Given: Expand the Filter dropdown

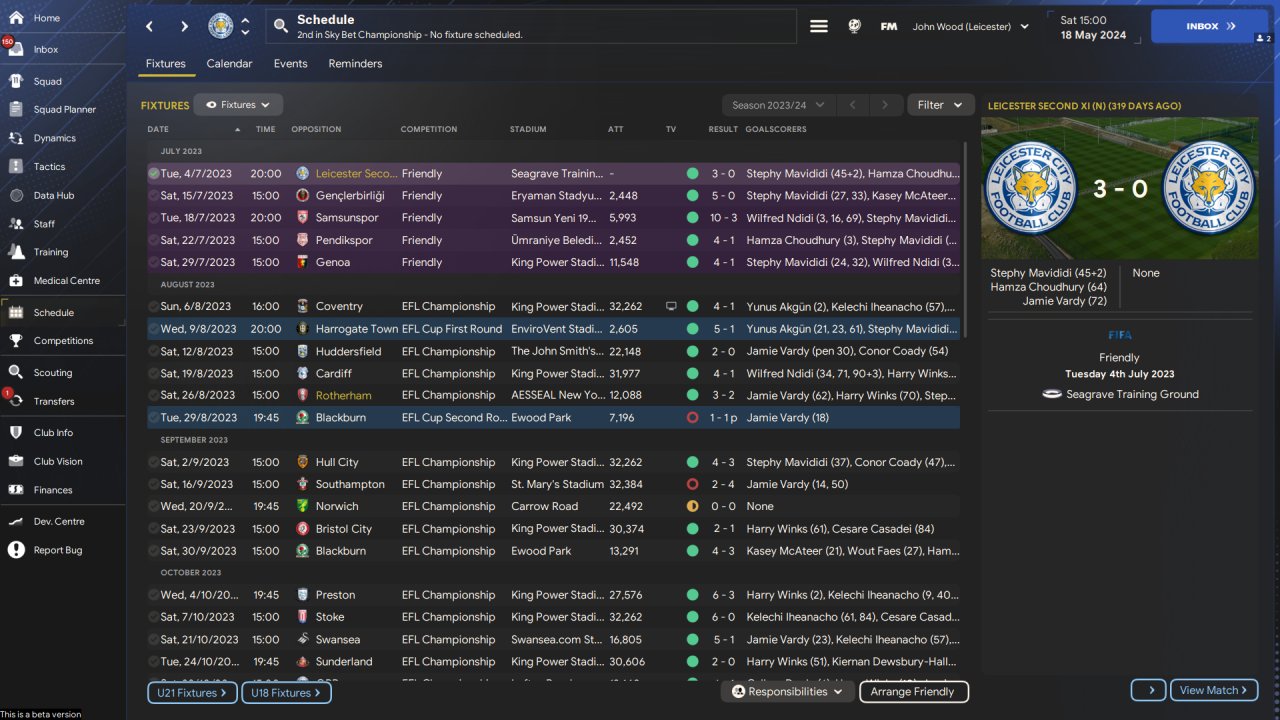Looking at the screenshot, I should 940,105.
